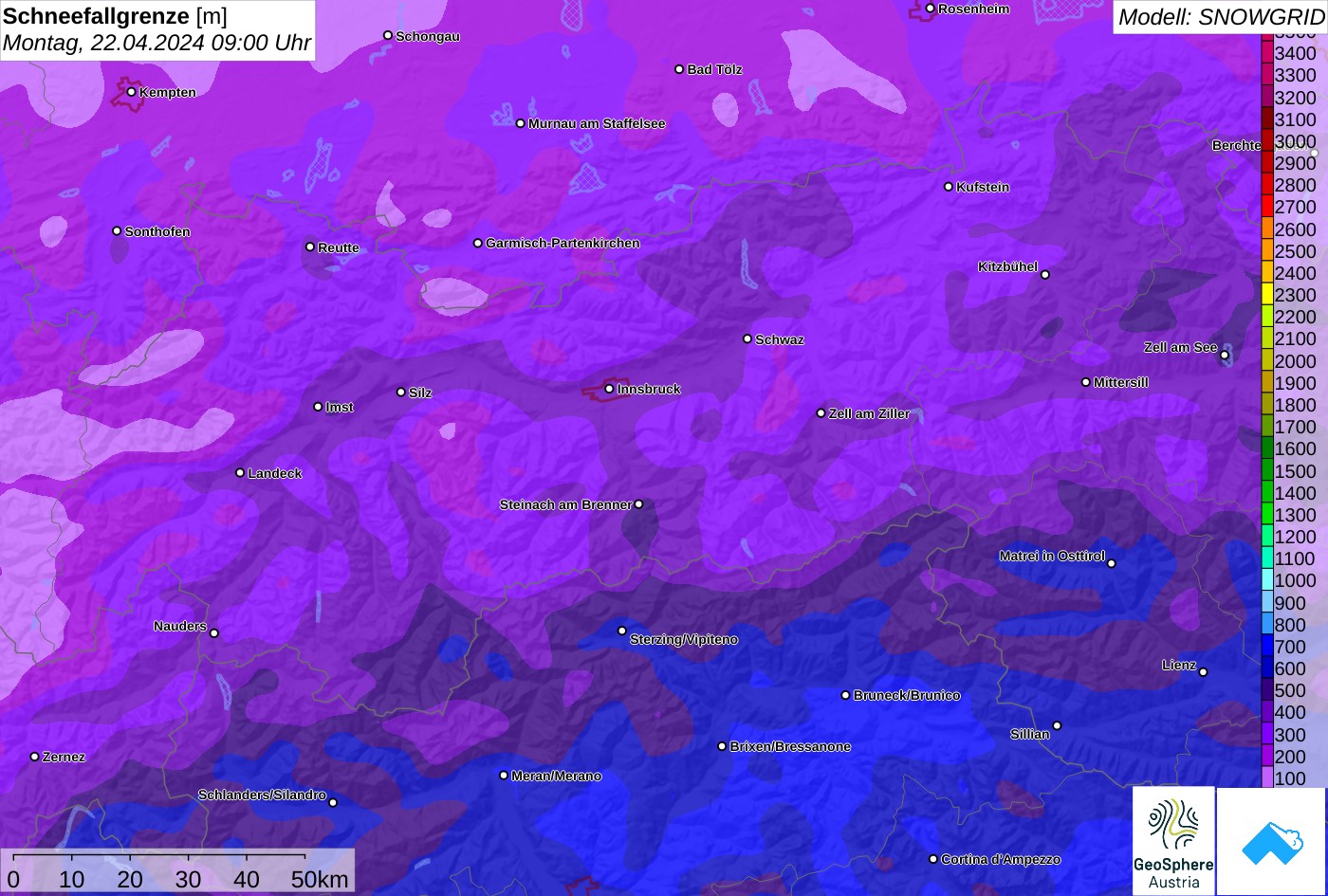Select the Sillian location dot
Screen dimensions: 1328x896
[1057, 726]
